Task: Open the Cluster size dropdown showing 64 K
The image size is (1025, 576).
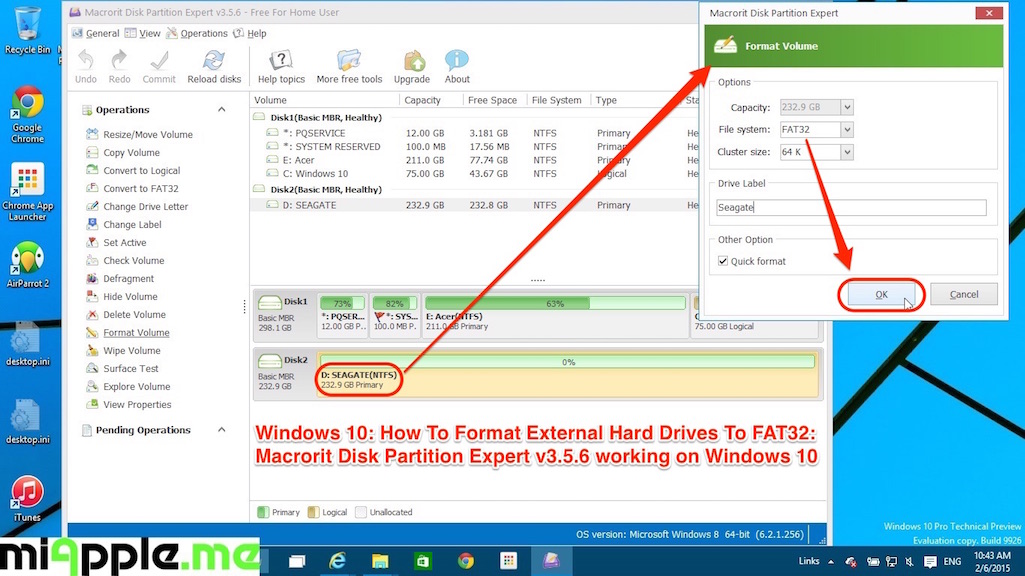Action: [849, 151]
